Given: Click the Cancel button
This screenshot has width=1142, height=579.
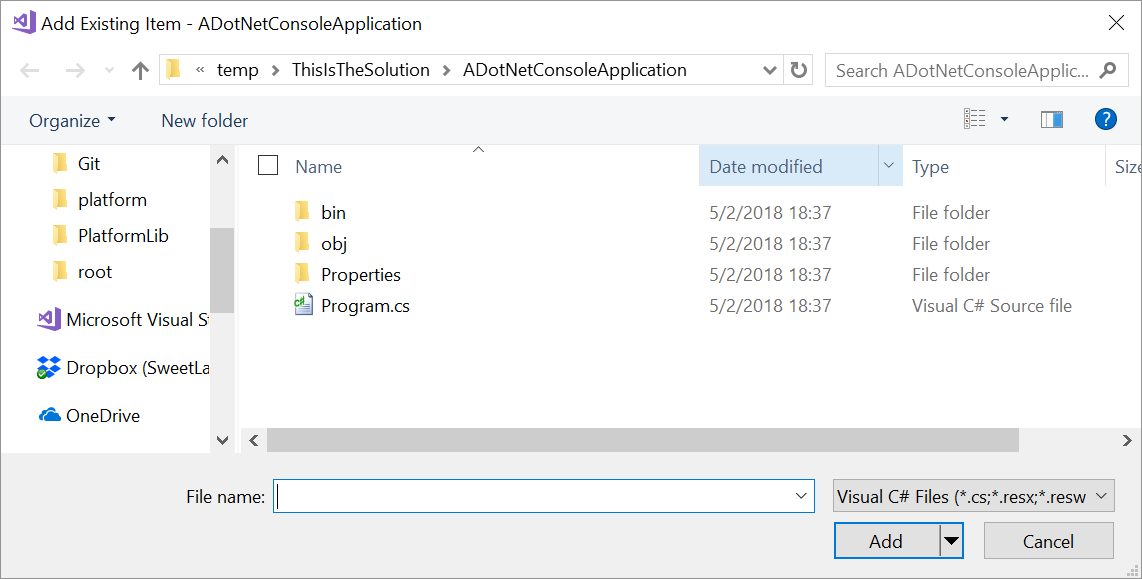Looking at the screenshot, I should pos(1048,540).
